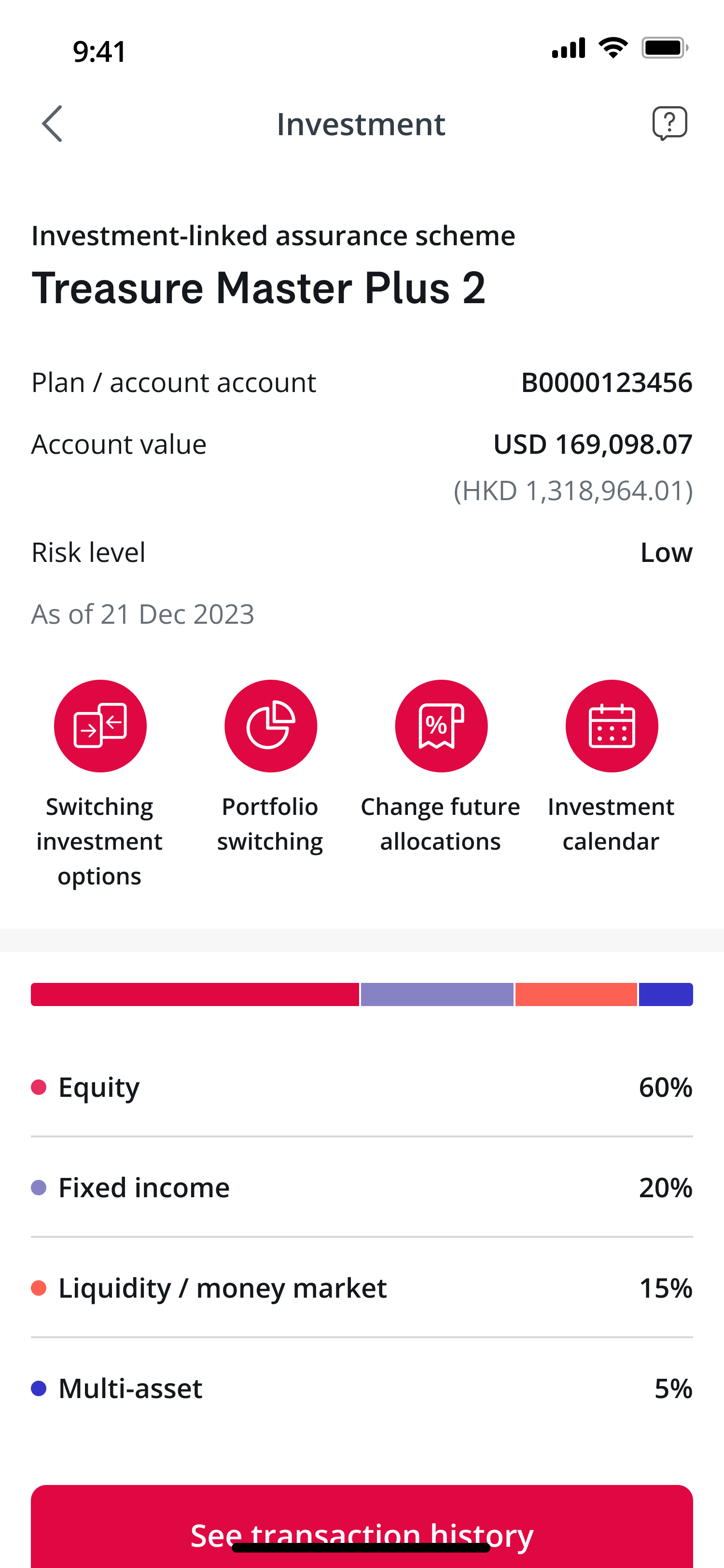Viewport: 724px width, 1568px height.
Task: Tap the battery status icon
Action: click(x=664, y=48)
